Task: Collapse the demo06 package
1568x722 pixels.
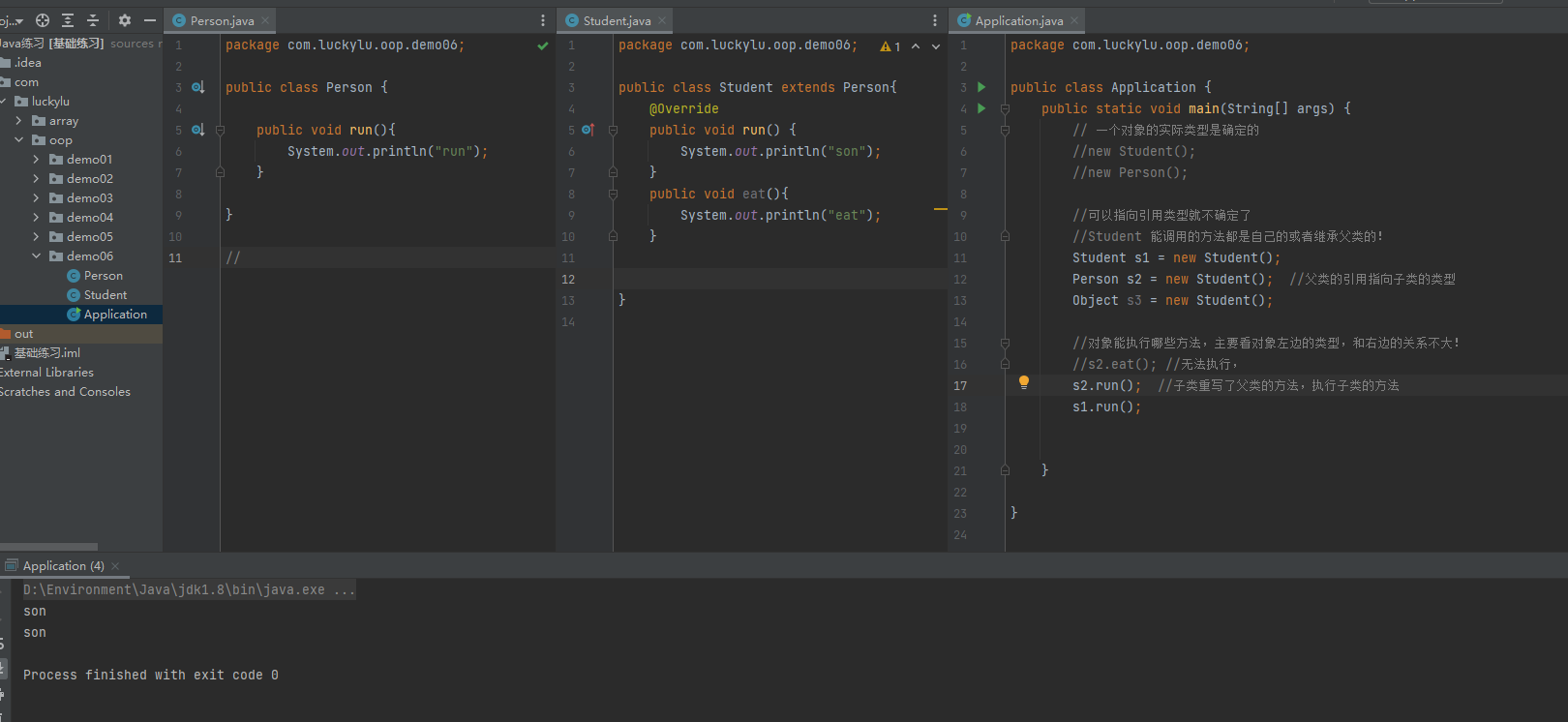Action: (x=36, y=256)
